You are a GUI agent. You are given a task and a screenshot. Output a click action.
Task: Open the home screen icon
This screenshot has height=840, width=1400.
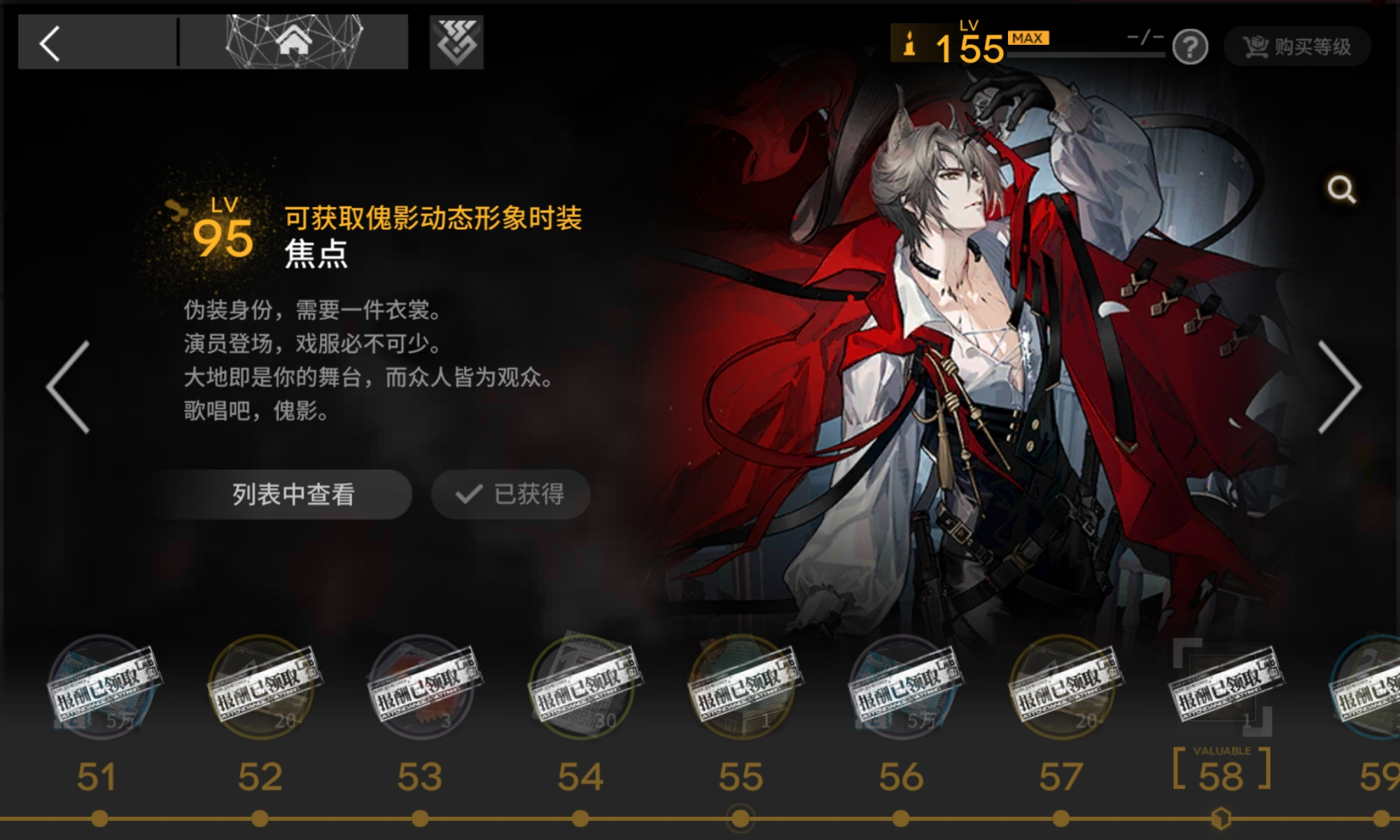point(294,41)
